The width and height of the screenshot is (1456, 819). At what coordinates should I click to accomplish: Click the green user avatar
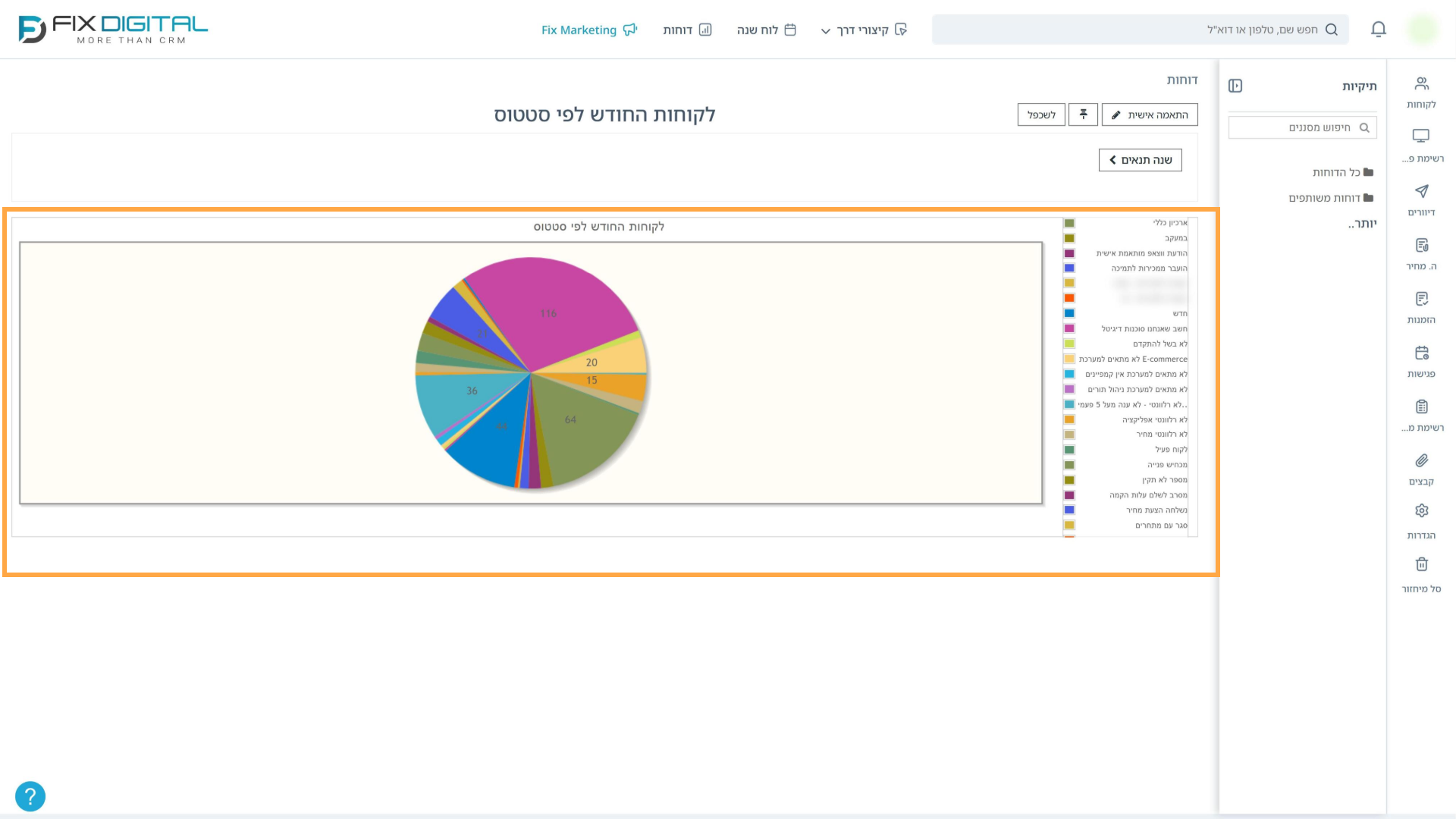1422,30
